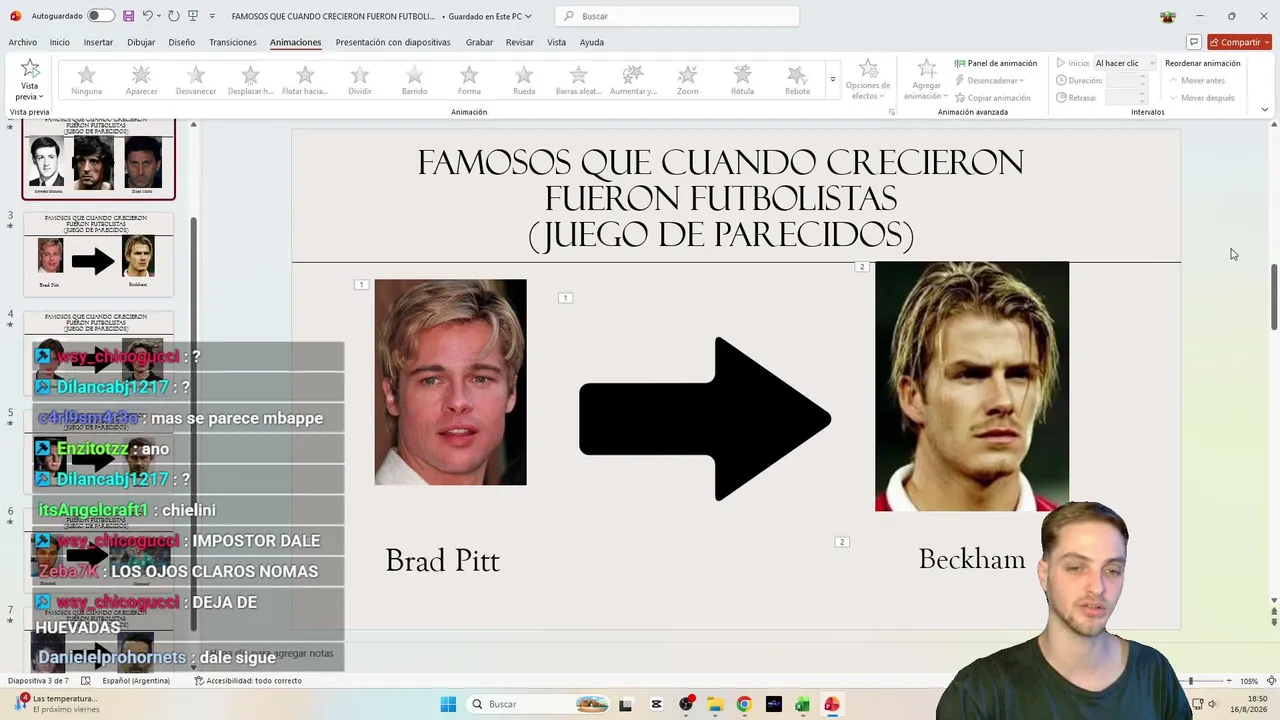The image size is (1280, 720).
Task: Click Mover después
Action: pos(1201,98)
